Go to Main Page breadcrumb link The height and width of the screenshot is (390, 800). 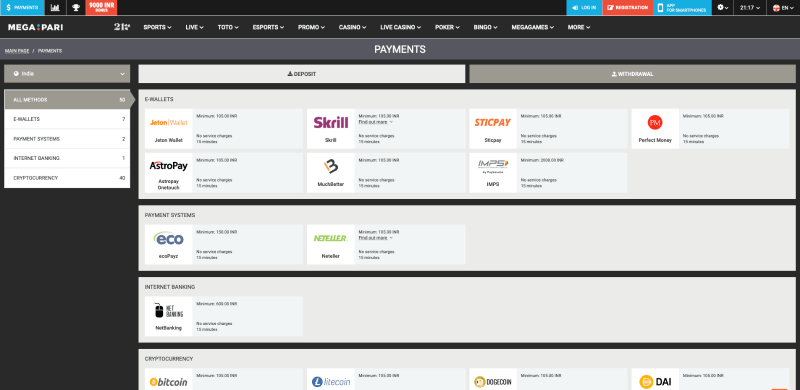point(17,51)
